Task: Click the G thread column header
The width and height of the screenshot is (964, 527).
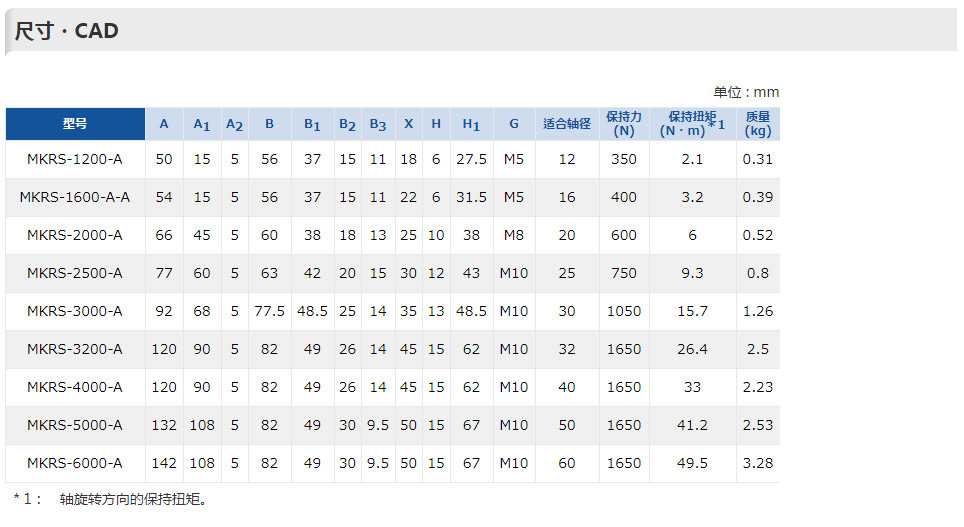Action: pos(514,124)
